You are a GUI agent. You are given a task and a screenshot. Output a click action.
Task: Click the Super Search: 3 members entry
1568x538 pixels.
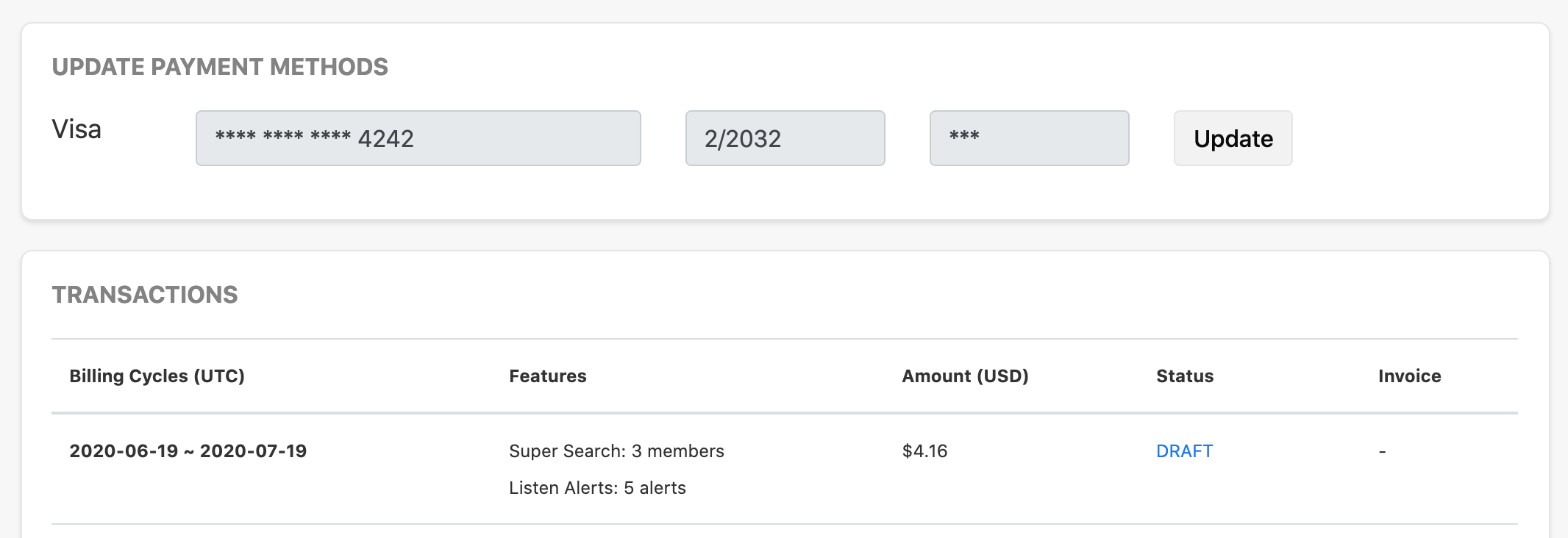pos(616,451)
